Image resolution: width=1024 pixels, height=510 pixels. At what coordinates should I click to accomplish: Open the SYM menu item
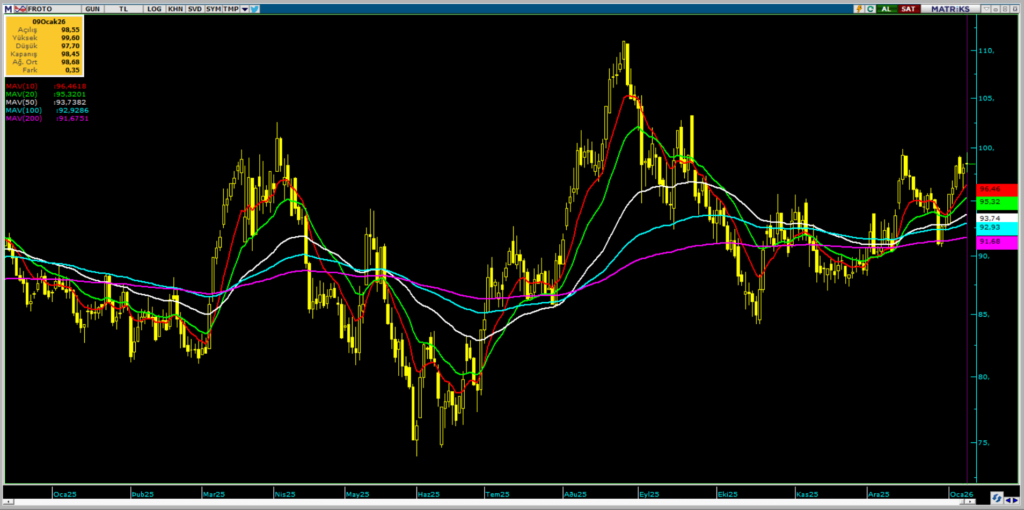pos(213,8)
